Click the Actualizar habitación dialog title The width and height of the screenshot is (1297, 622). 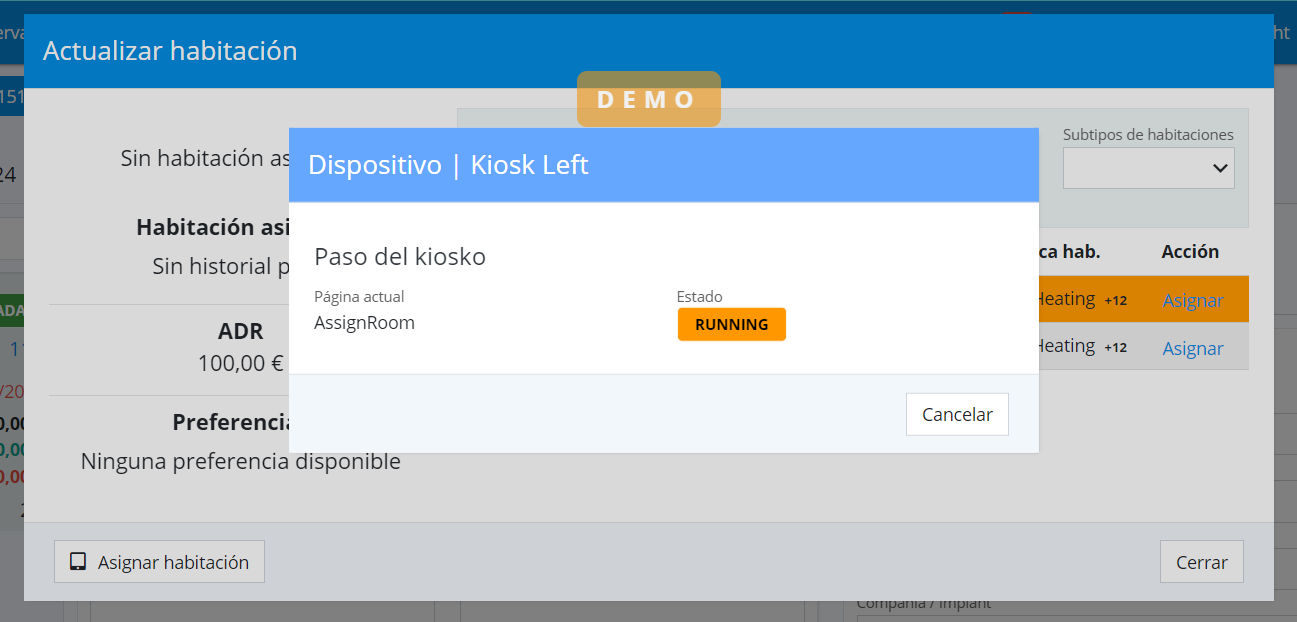pyautogui.click(x=170, y=51)
